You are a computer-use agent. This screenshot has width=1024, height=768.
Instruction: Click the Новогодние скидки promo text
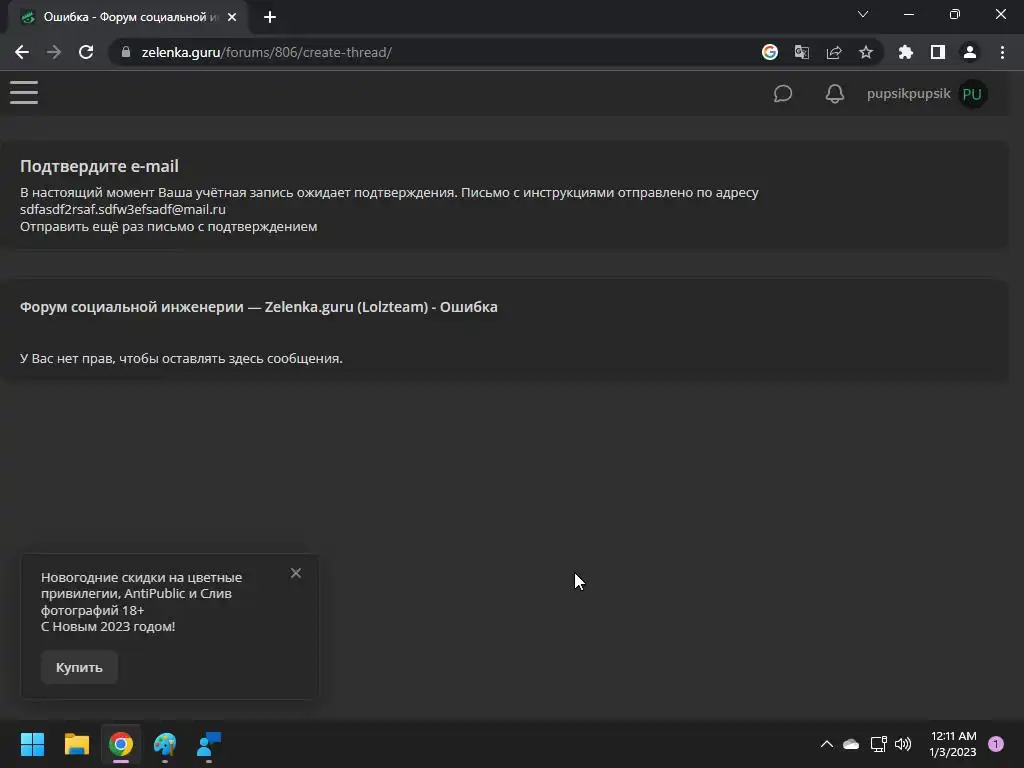coord(141,602)
